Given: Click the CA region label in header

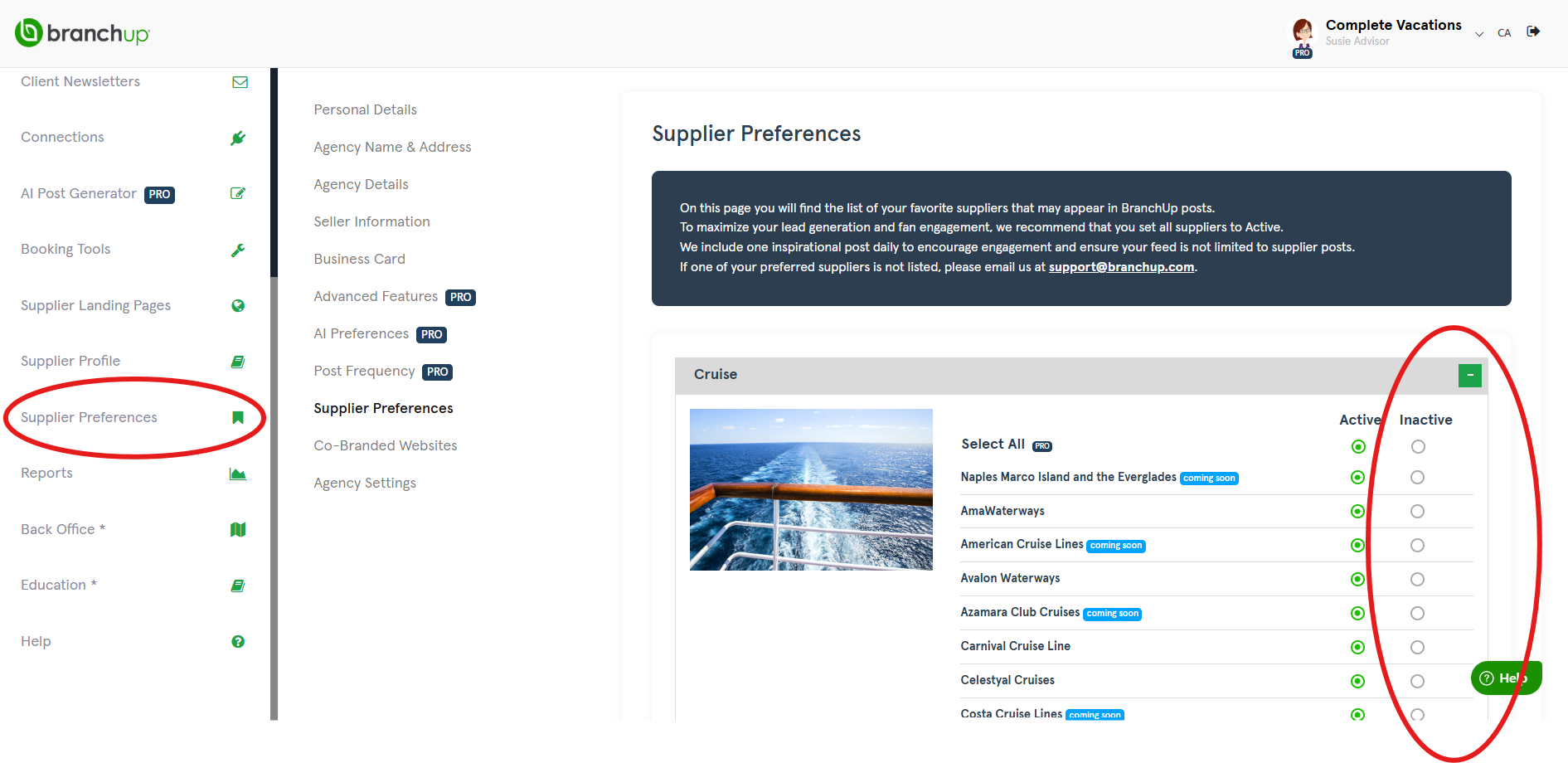Looking at the screenshot, I should [1504, 33].
